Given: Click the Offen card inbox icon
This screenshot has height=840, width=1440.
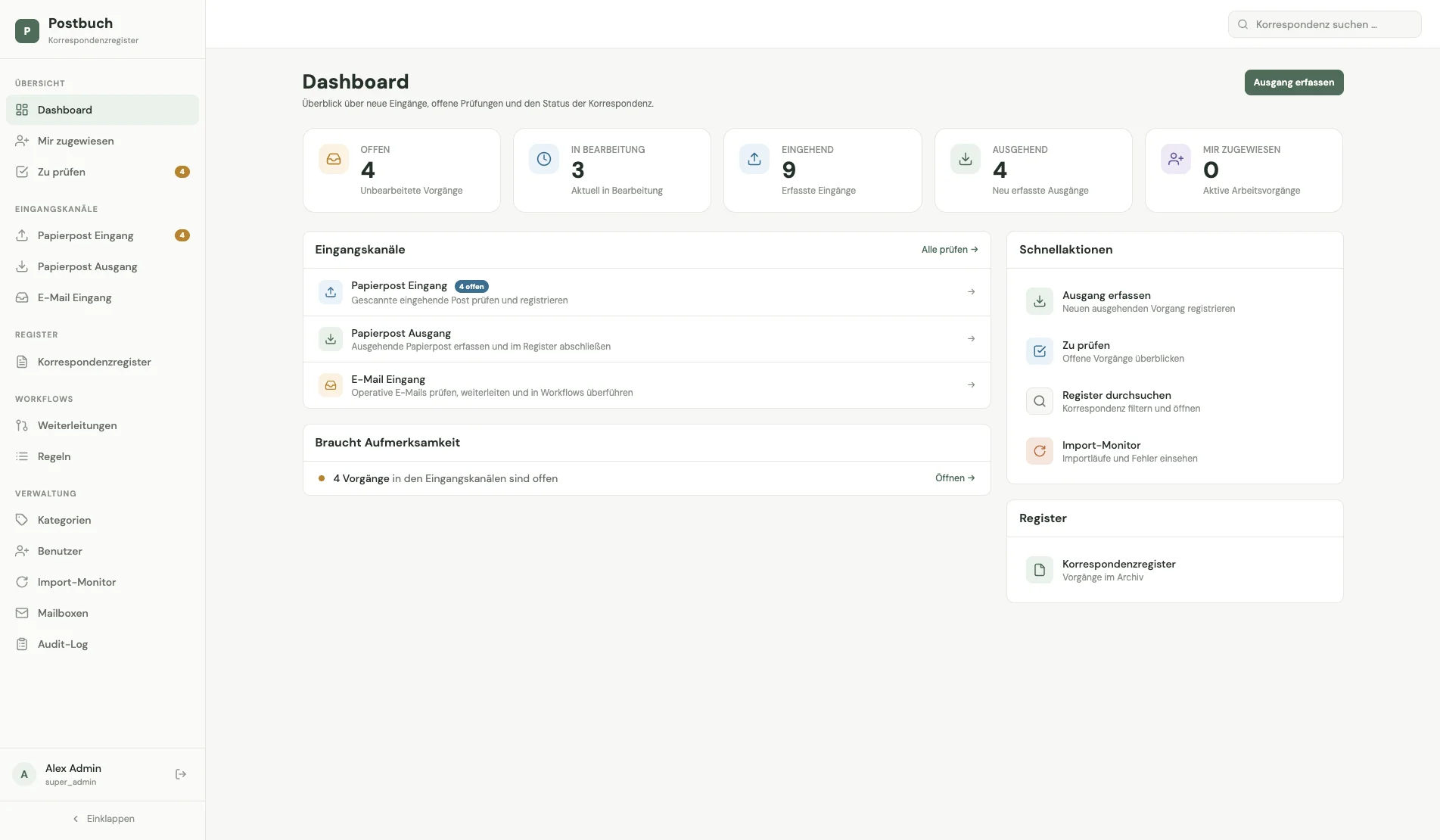Looking at the screenshot, I should 334,159.
